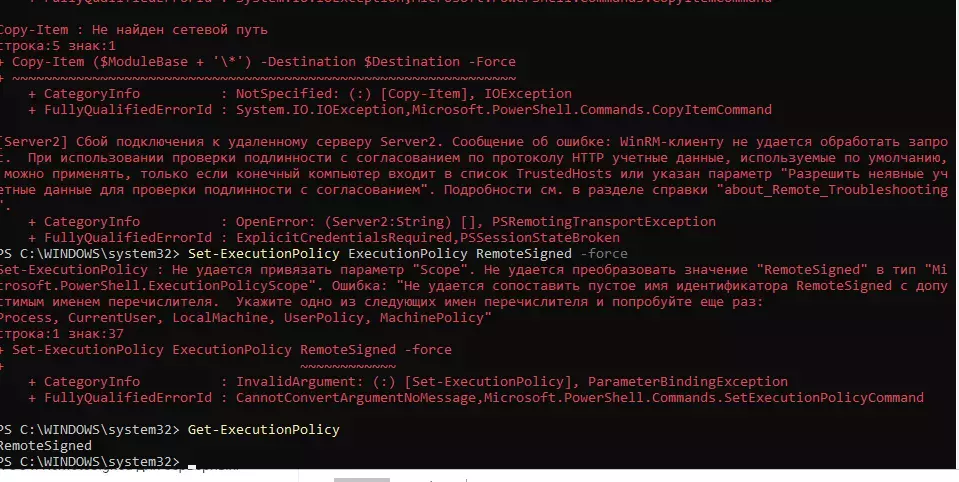The height and width of the screenshot is (482, 959).
Task: Click 'LocalMachine' in the enumerator names list
Action: pos(220,317)
